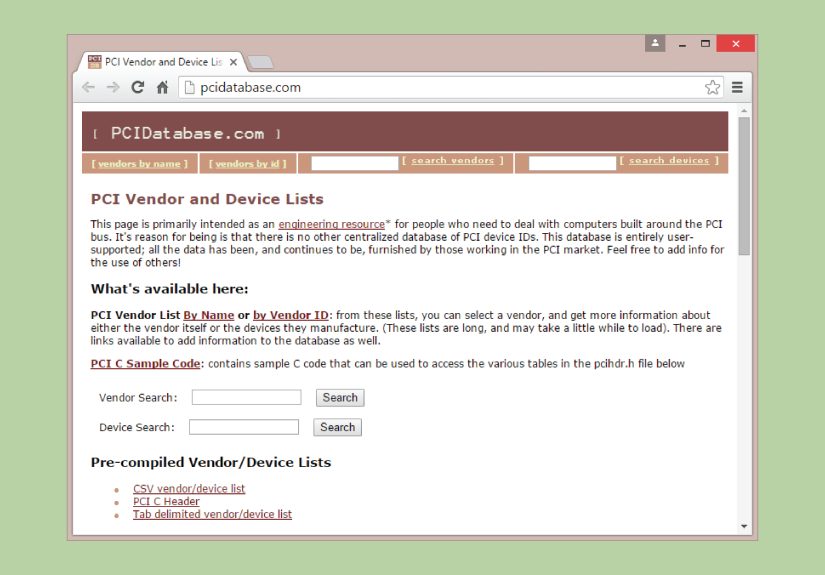Focus the Vendor Search text field
This screenshot has height=575, width=825.
tap(246, 397)
